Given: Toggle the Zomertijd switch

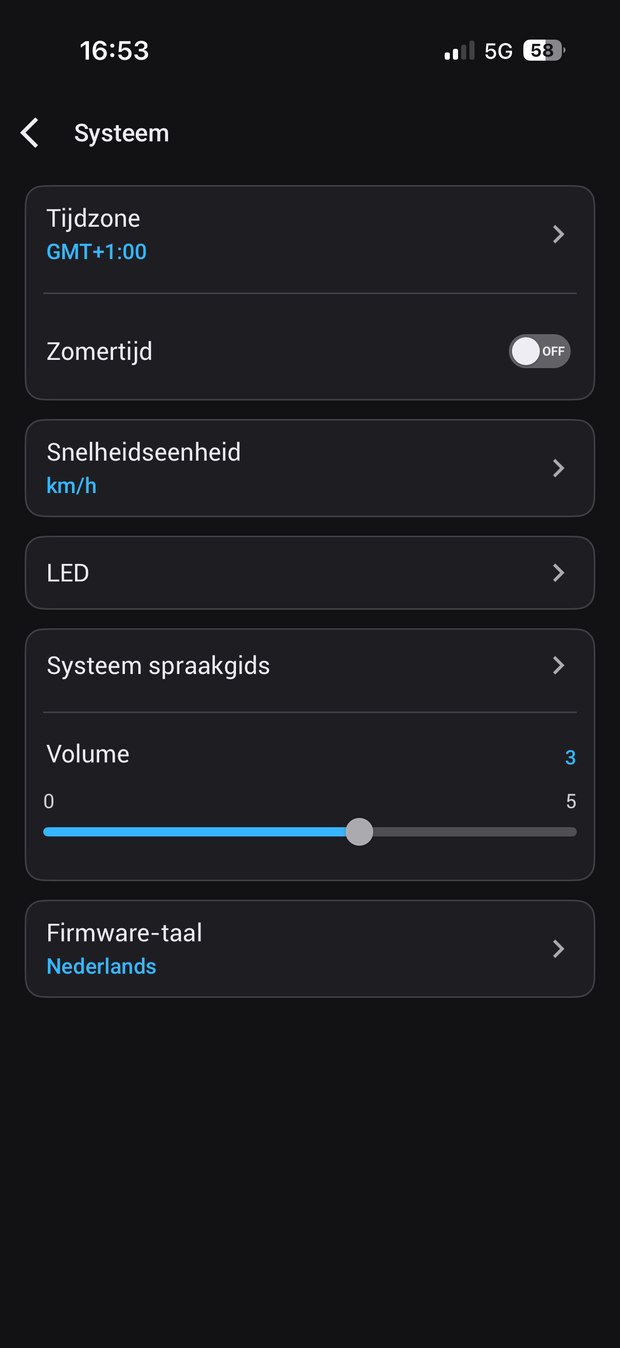Looking at the screenshot, I should click(539, 351).
